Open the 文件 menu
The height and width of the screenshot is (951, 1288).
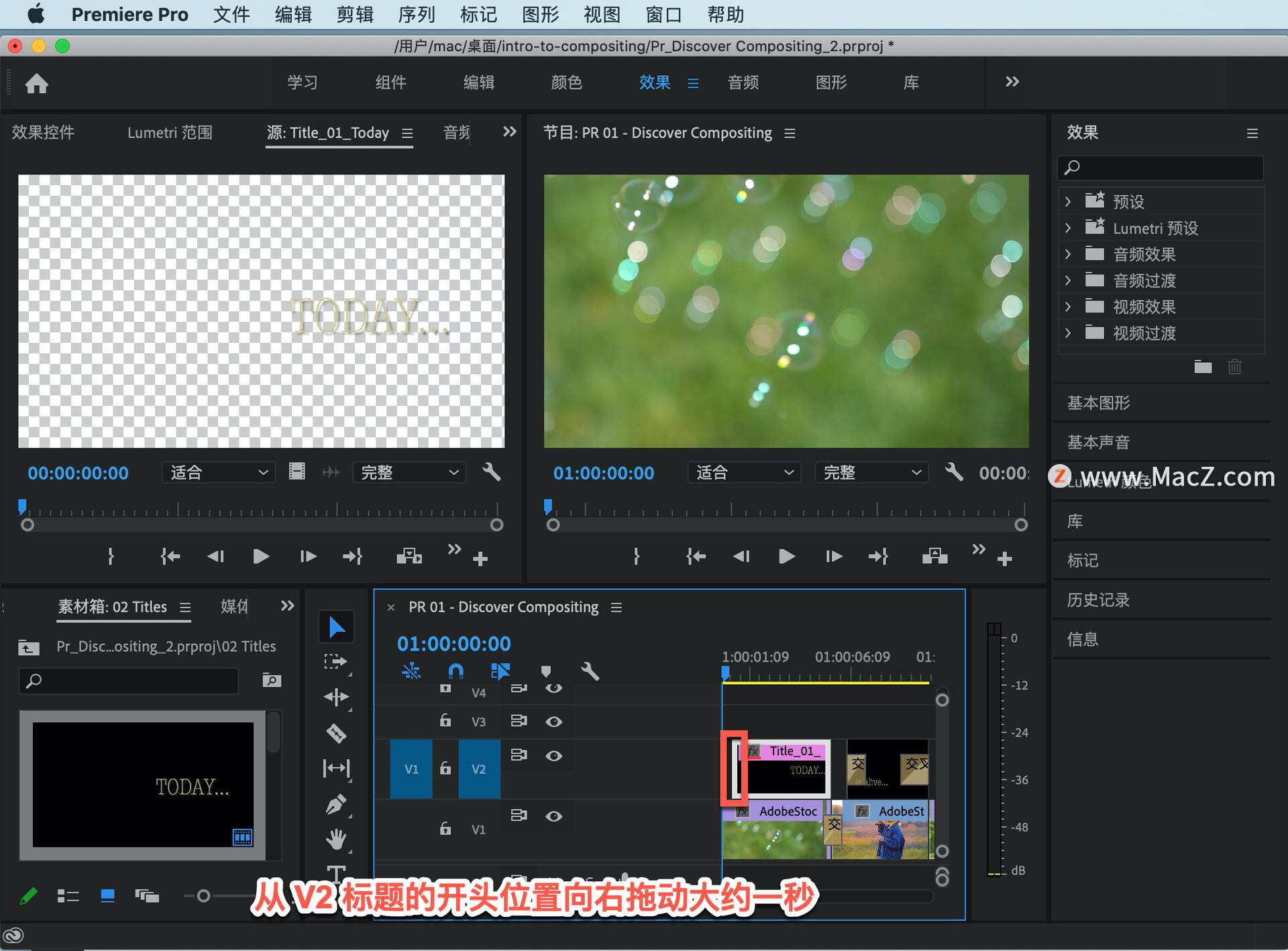(231, 14)
